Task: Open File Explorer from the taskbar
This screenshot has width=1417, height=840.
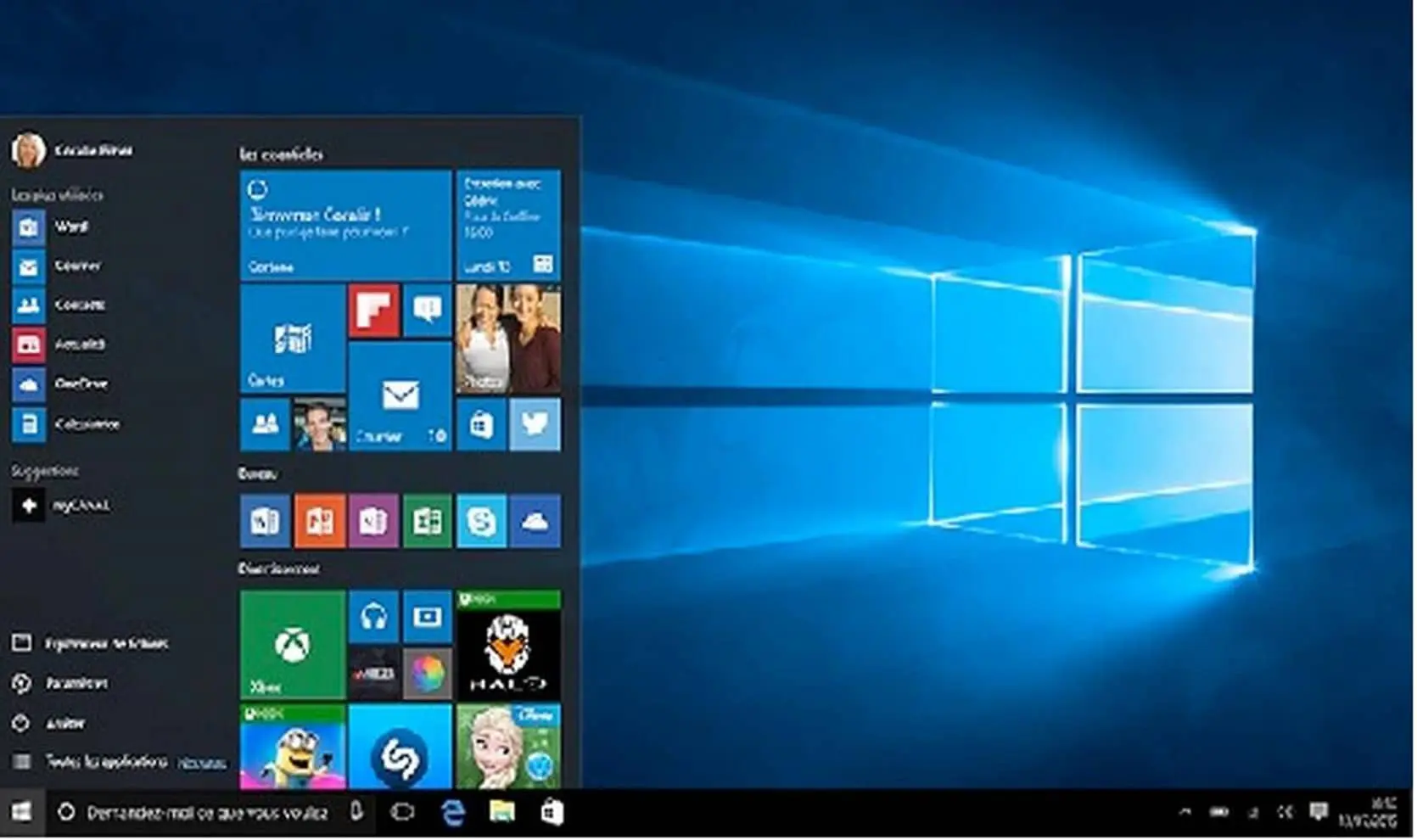Action: point(502,813)
